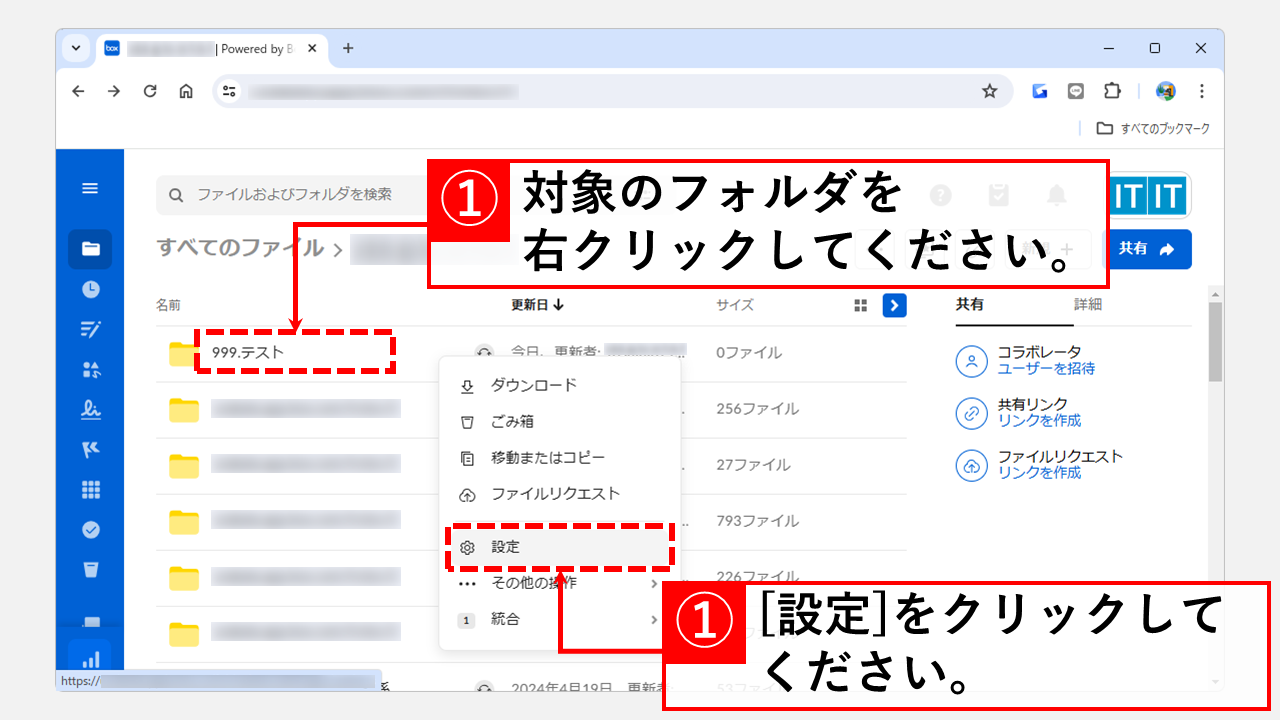Click the 793ファイル size cell
The width and height of the screenshot is (1280, 720).
point(757,521)
